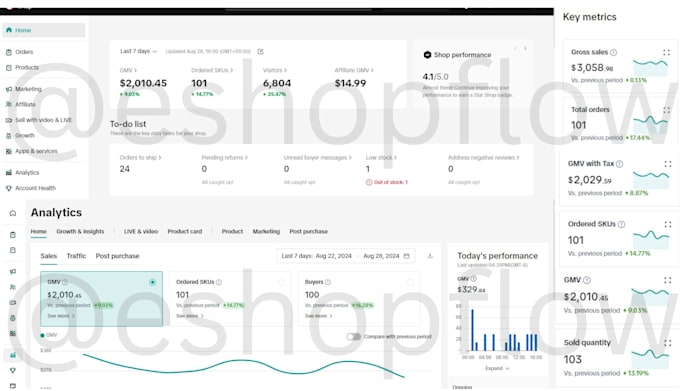Open Ordered SKUs details in top summary
This screenshot has width=680, height=391.
click(212, 70)
